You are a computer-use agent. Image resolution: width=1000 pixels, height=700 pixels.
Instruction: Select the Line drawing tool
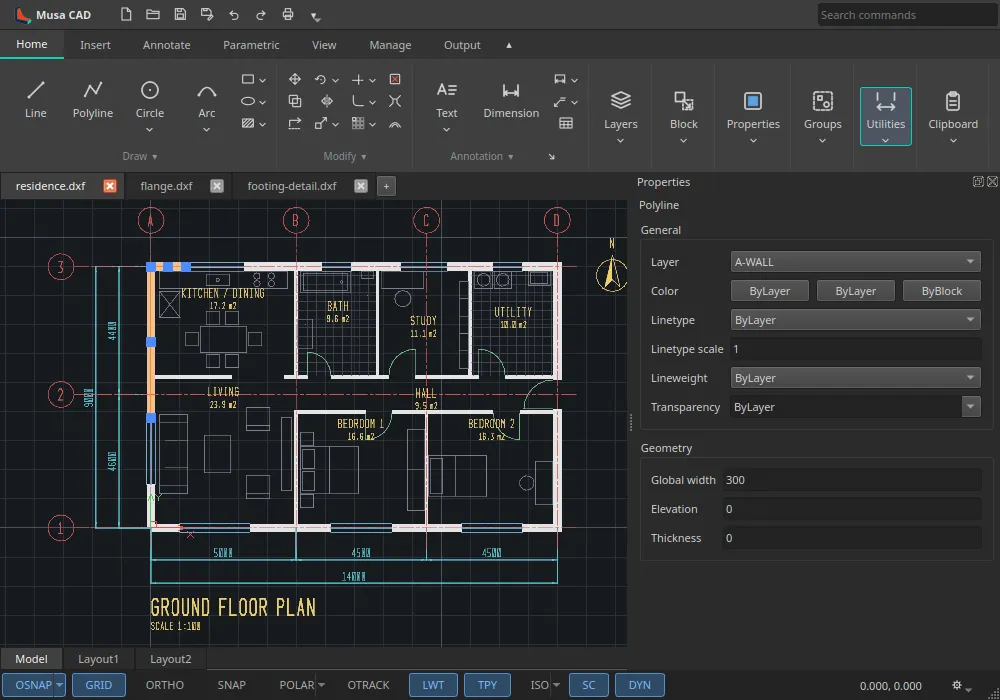point(36,100)
